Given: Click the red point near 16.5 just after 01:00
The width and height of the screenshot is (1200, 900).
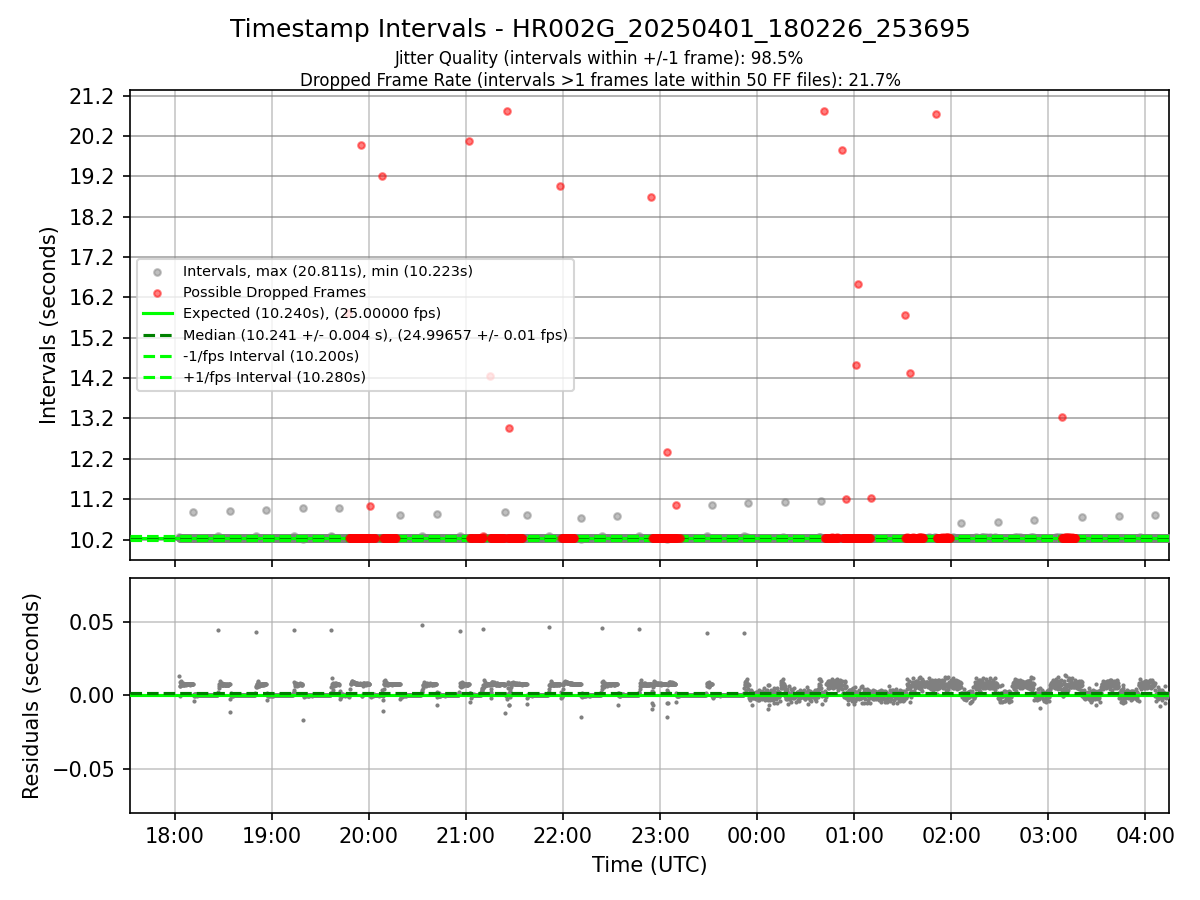Looking at the screenshot, I should pos(858,284).
